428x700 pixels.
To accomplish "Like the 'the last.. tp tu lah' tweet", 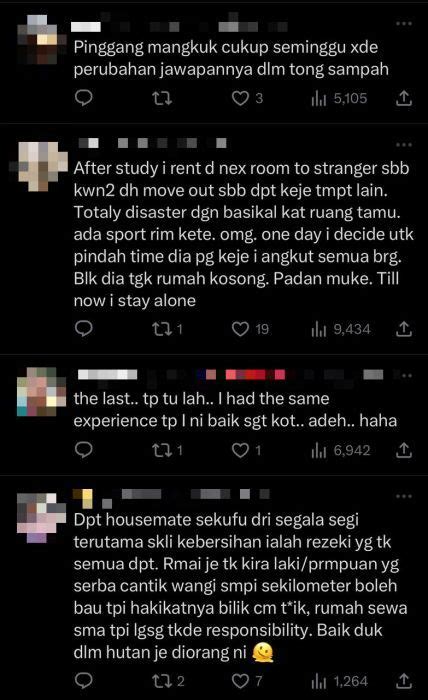I will point(246,450).
